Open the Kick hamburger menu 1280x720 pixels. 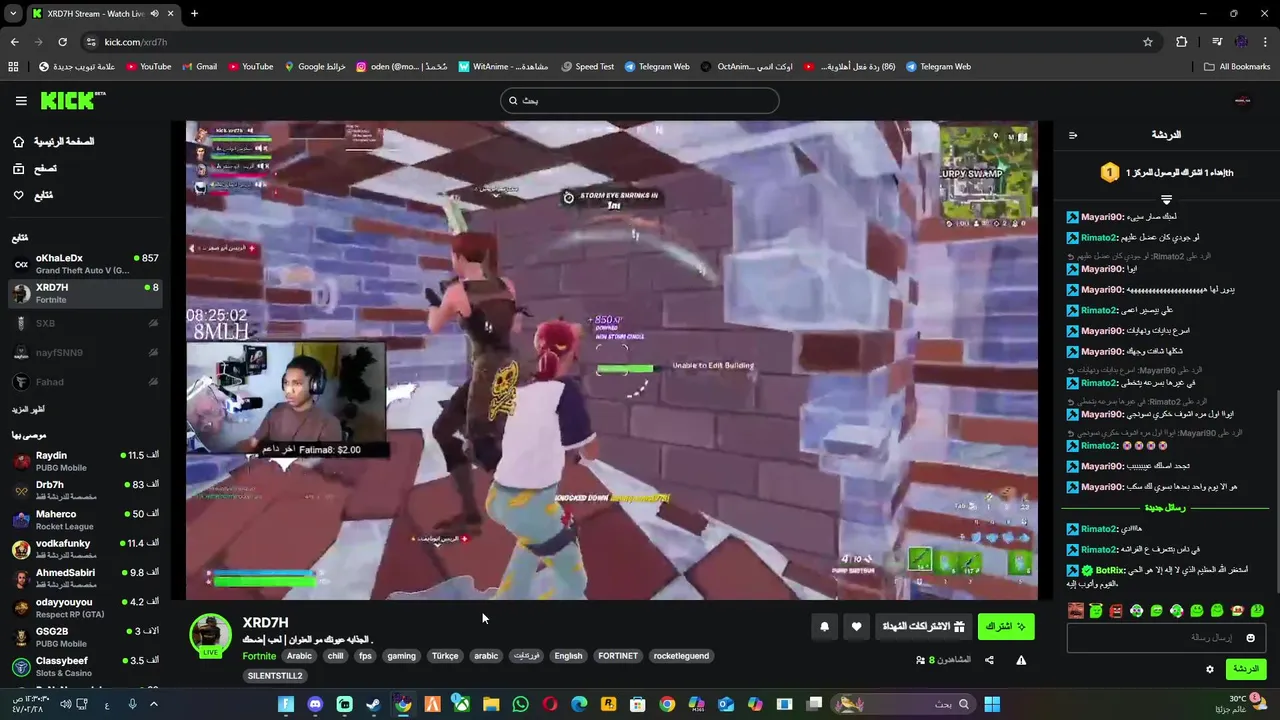[x=21, y=100]
